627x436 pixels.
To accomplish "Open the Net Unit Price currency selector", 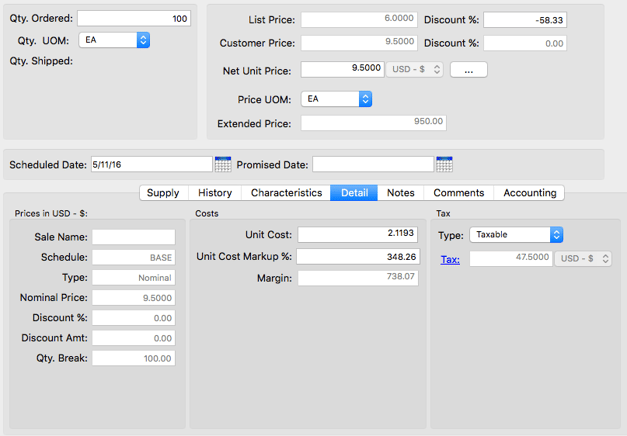I will (x=415, y=69).
